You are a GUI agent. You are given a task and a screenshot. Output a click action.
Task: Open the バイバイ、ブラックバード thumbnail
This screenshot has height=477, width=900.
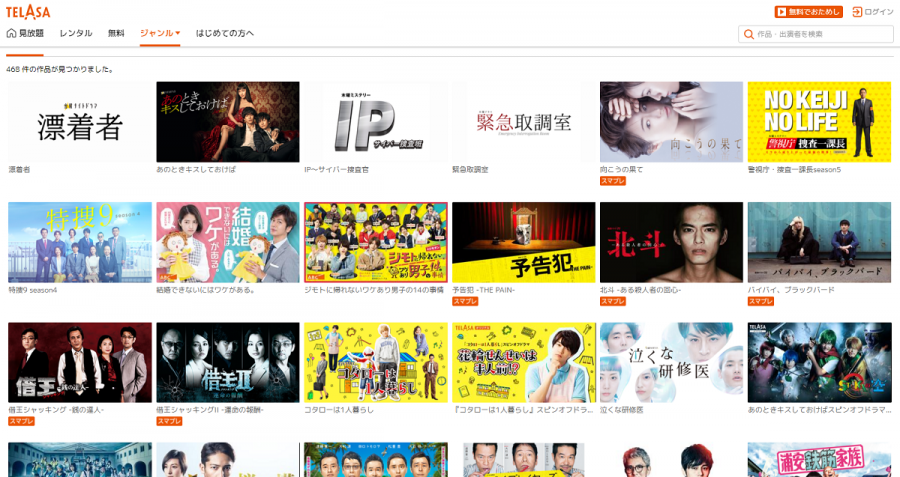coord(819,242)
